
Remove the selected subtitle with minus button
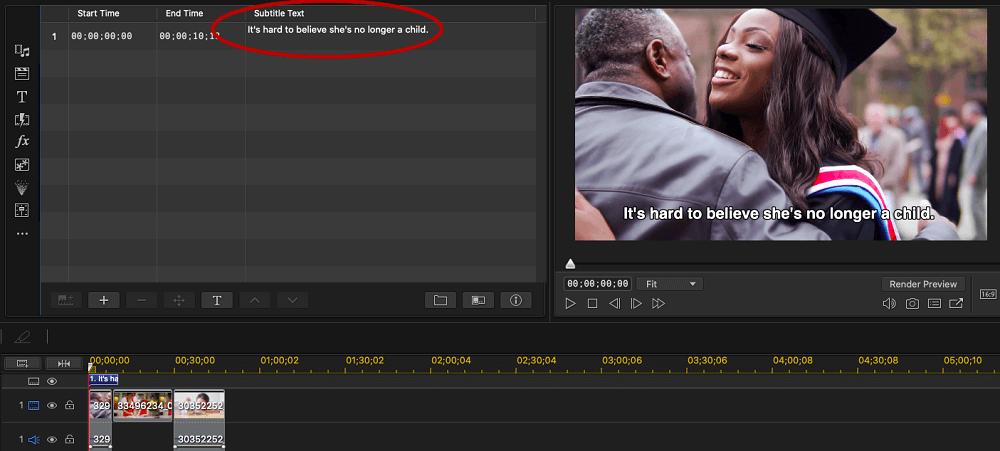point(142,300)
